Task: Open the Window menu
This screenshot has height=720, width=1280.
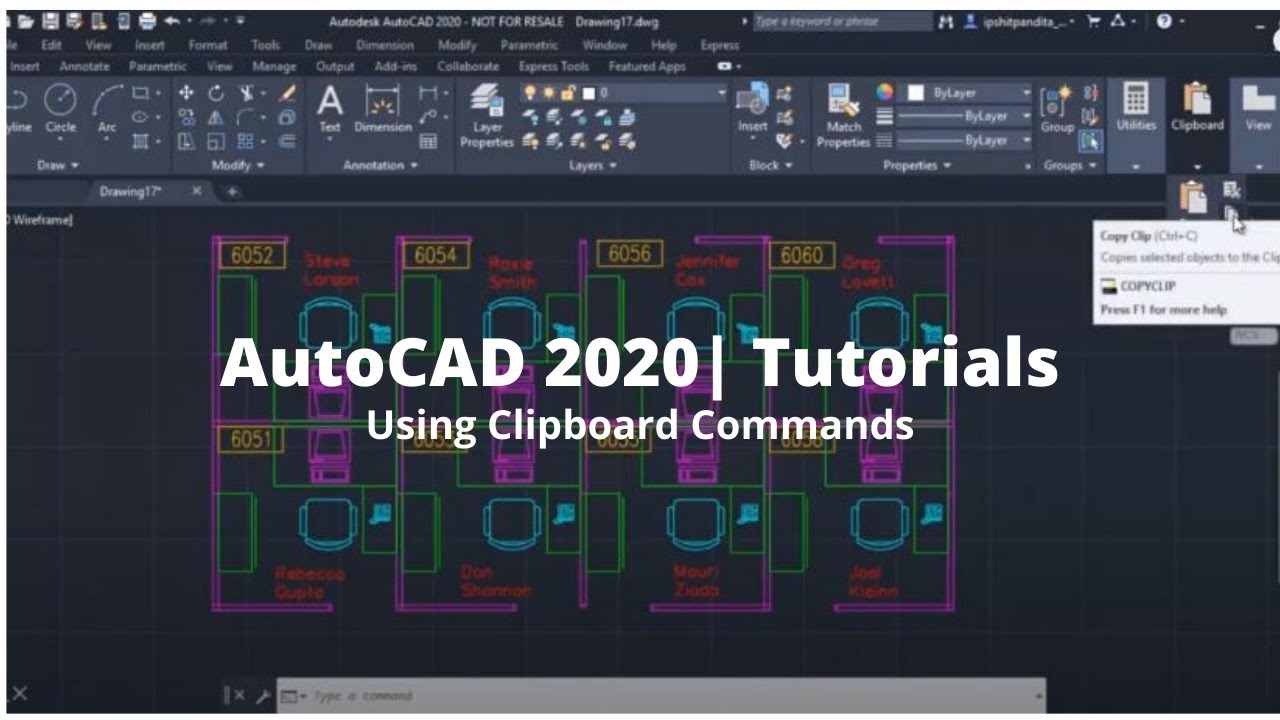Action: (604, 45)
